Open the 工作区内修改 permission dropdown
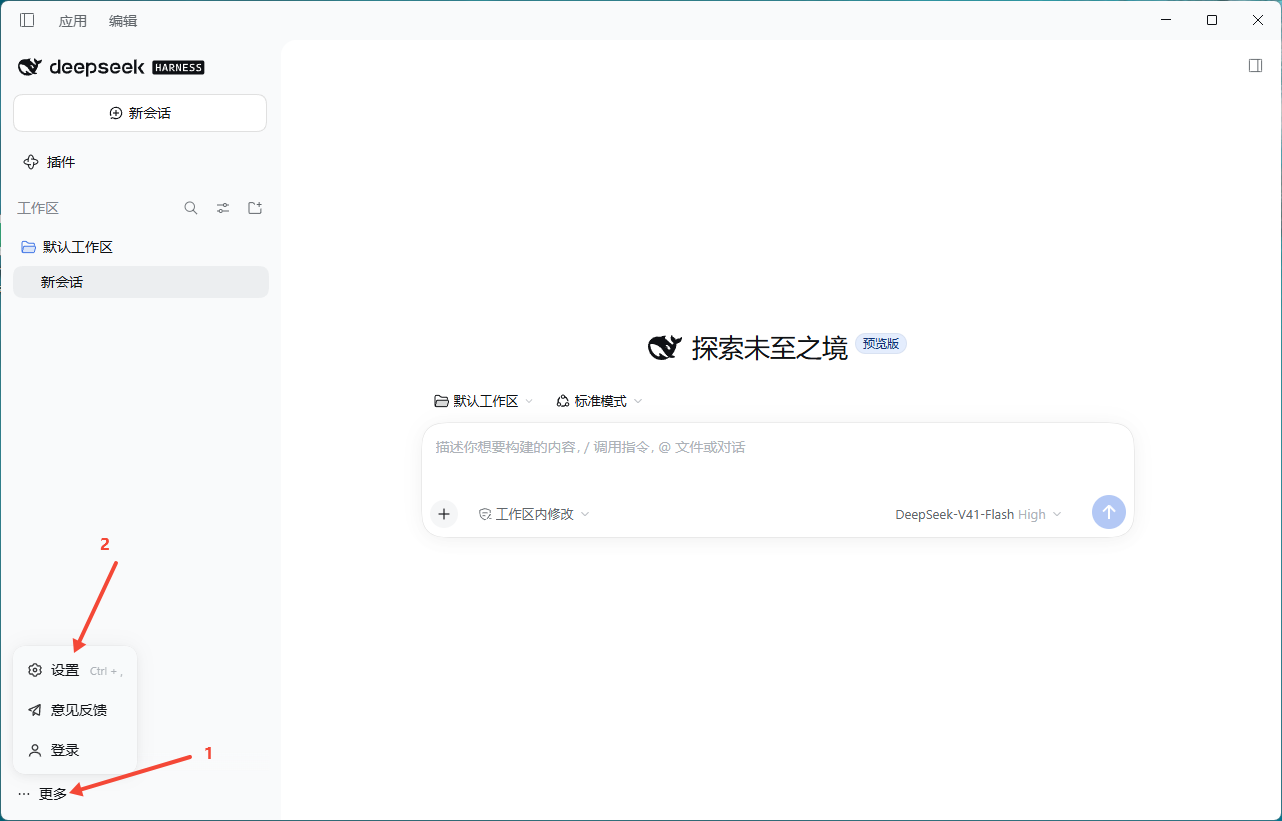The width and height of the screenshot is (1282, 821). pyautogui.click(x=534, y=514)
